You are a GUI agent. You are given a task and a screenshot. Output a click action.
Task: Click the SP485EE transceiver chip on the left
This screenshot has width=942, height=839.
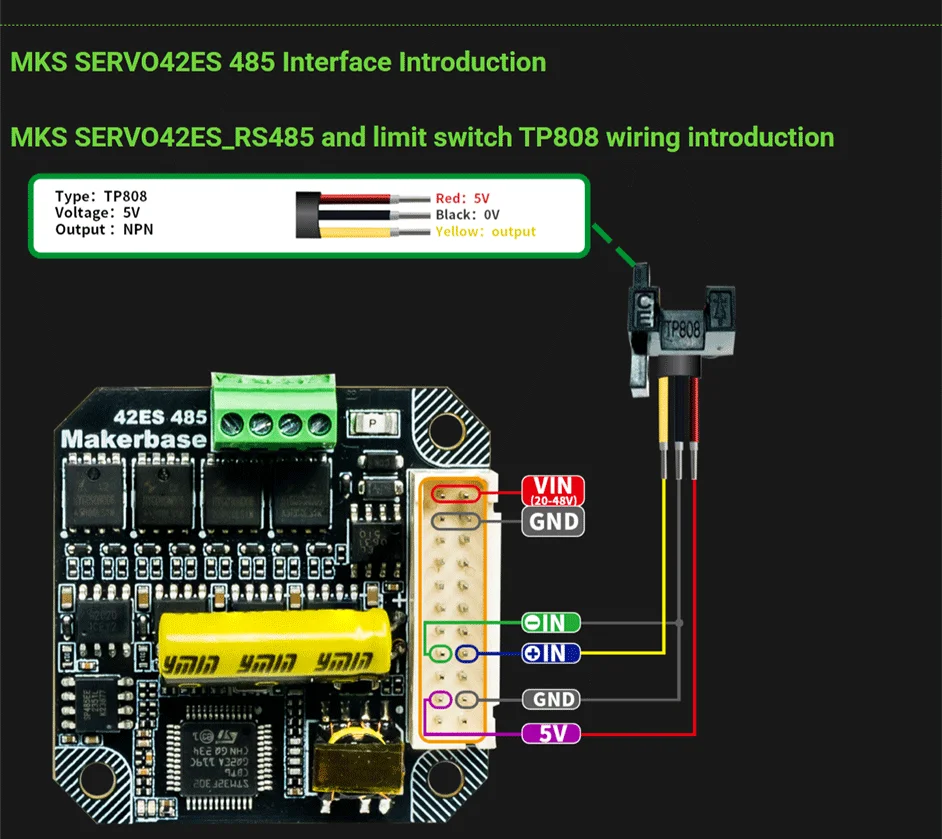tap(98, 704)
